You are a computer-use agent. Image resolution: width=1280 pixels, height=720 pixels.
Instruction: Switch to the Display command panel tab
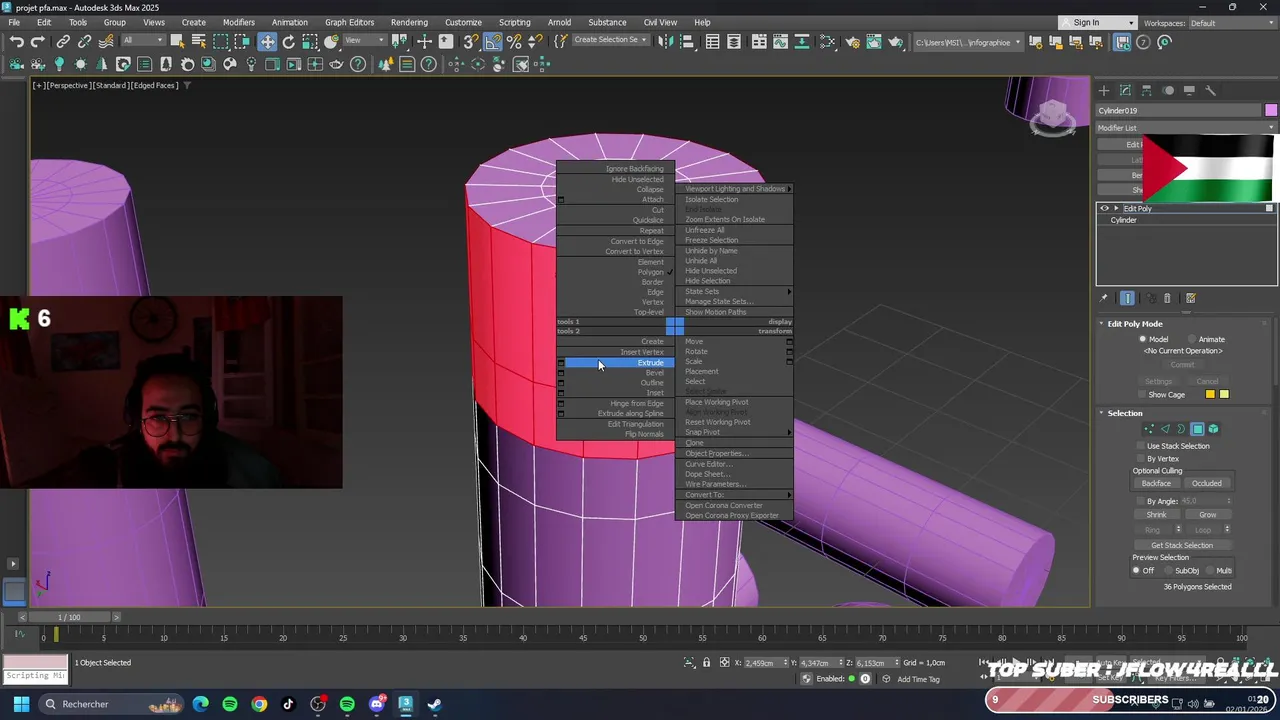pyautogui.click(x=1189, y=90)
